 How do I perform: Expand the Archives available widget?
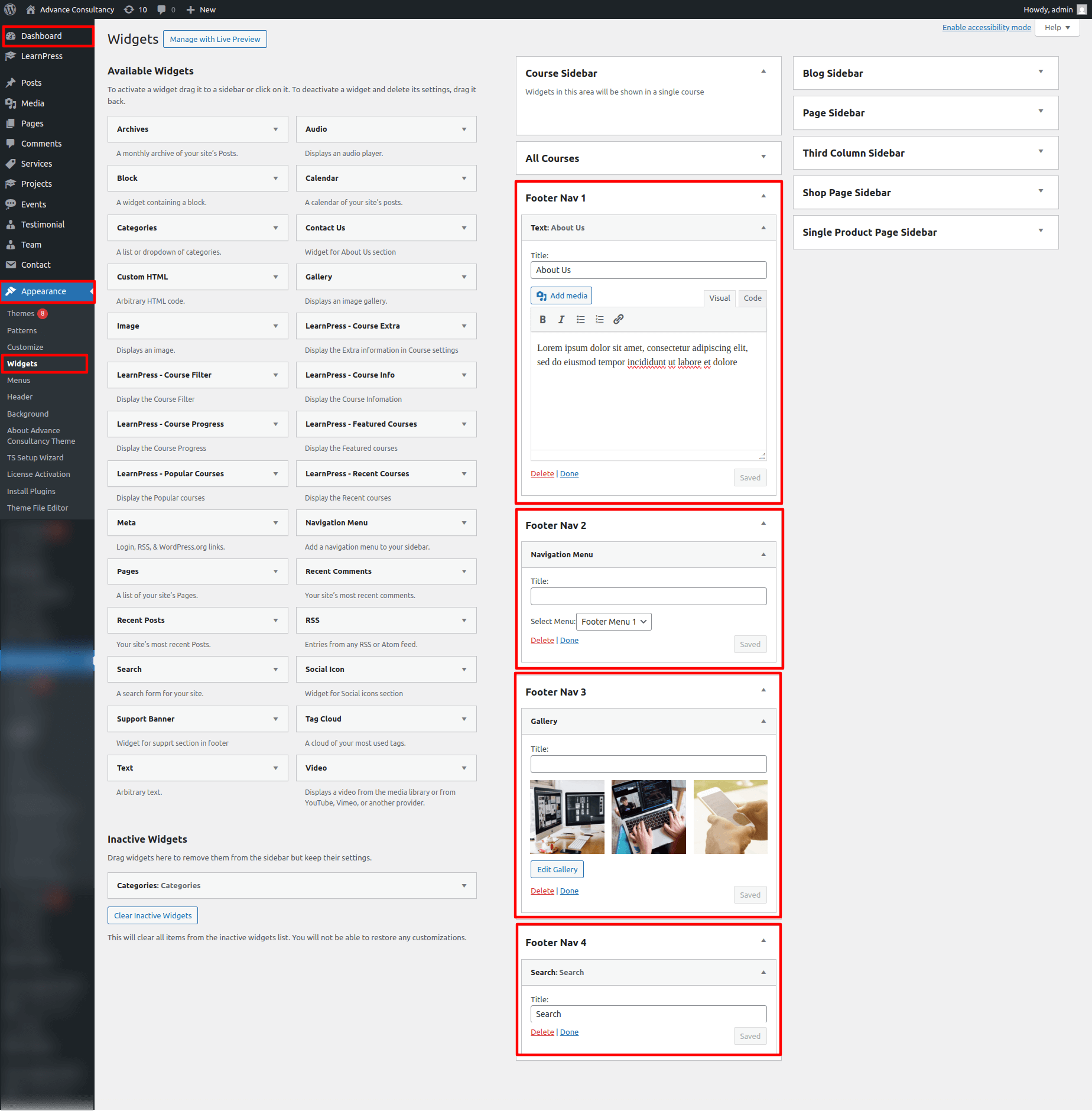click(275, 129)
